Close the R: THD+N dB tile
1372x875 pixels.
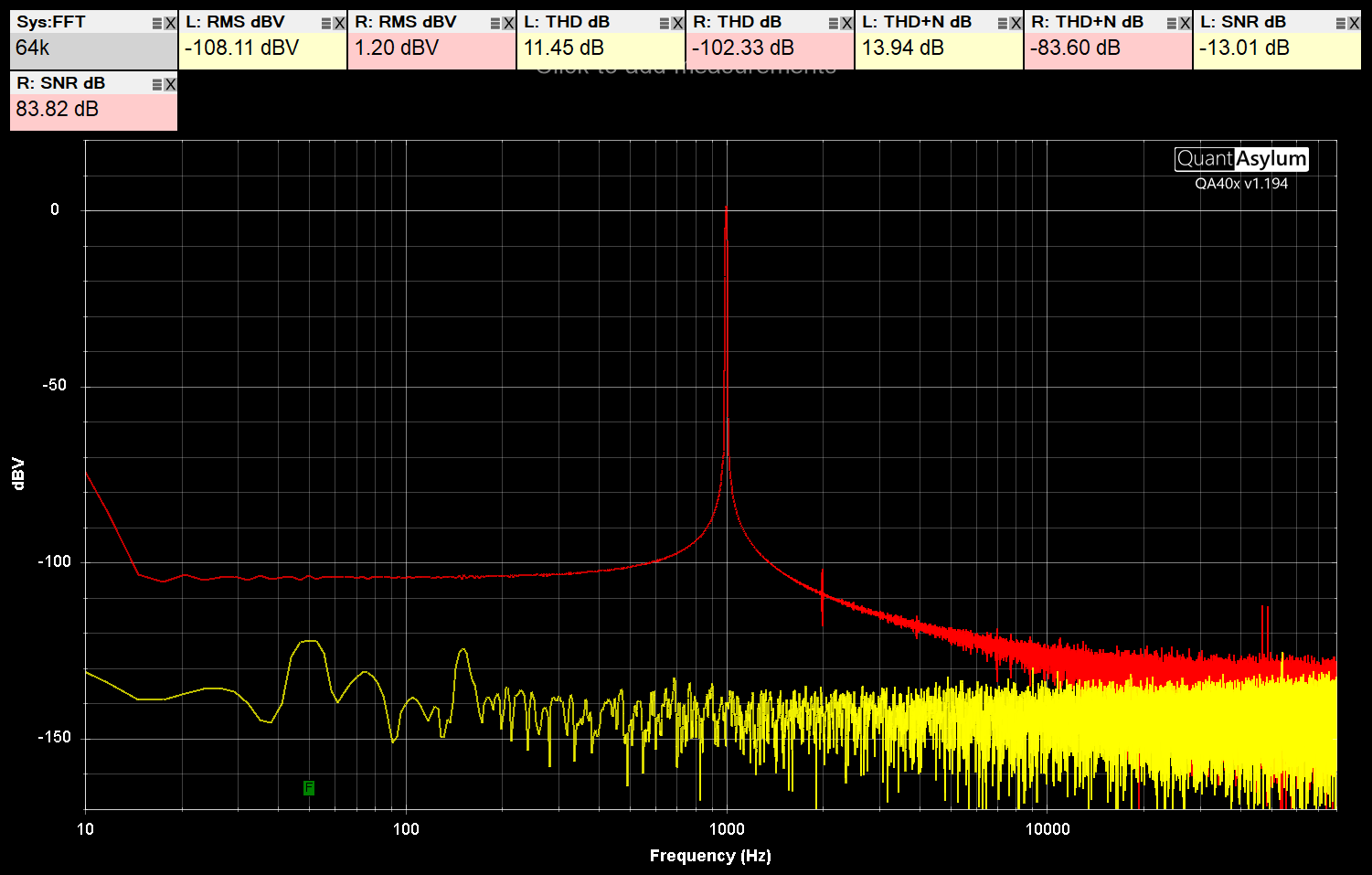coord(1185,23)
